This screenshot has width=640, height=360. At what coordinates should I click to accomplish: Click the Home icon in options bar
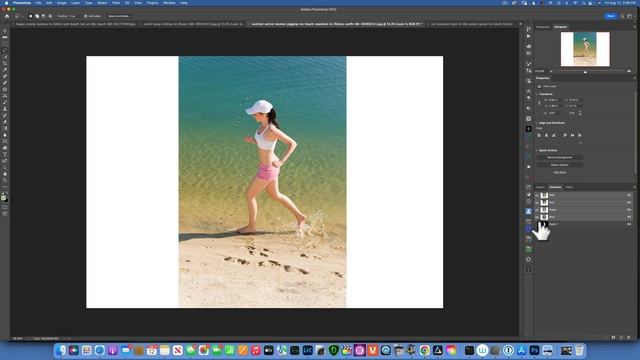click(7, 16)
